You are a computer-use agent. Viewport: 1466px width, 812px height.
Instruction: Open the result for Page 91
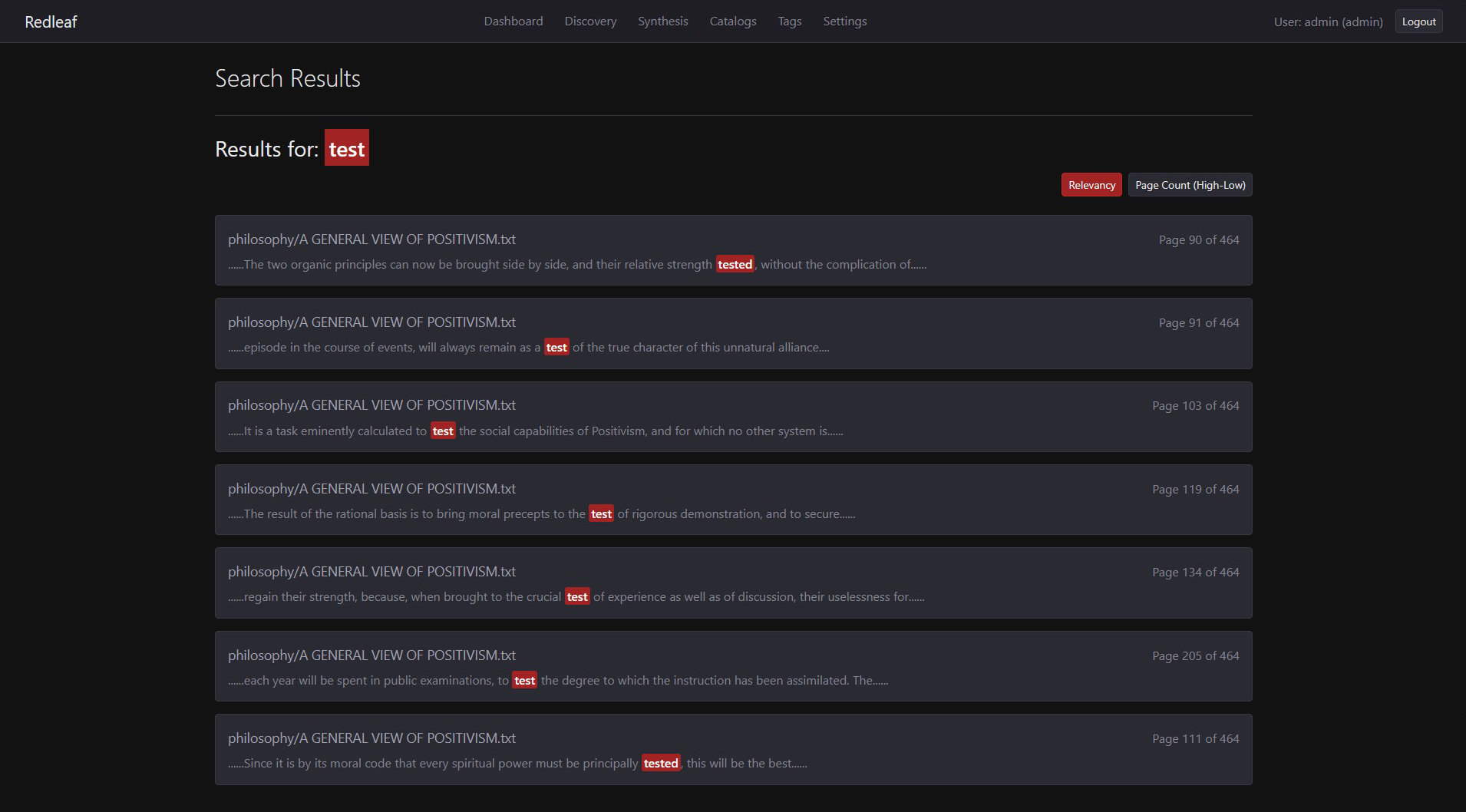(x=371, y=322)
